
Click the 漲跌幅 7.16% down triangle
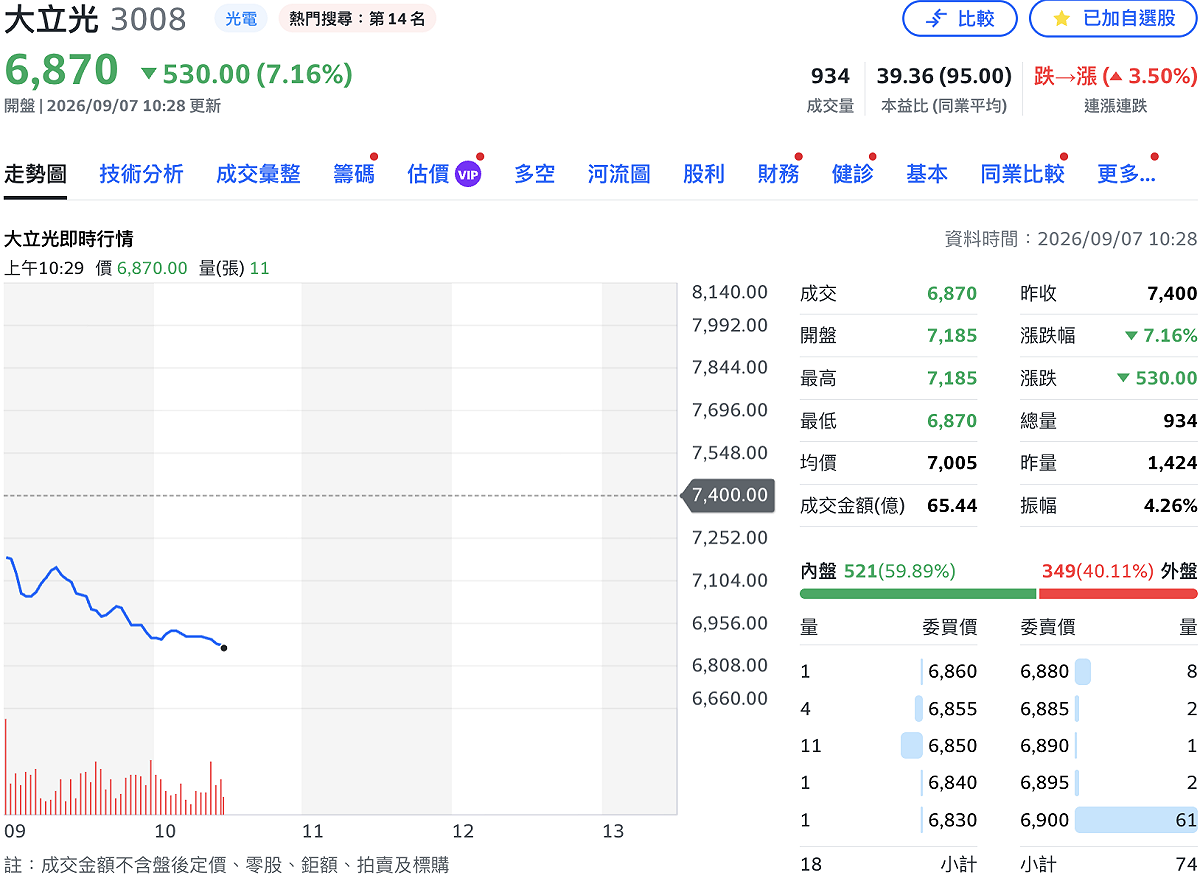(1131, 336)
